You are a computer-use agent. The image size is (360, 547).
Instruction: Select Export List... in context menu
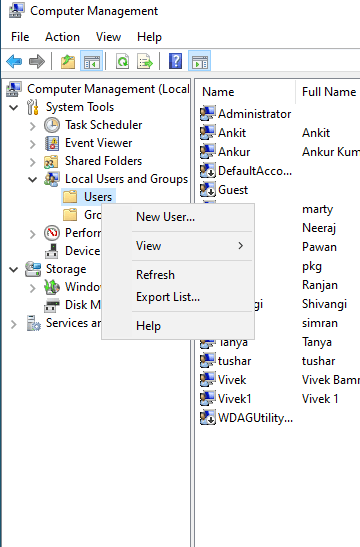tap(168, 297)
